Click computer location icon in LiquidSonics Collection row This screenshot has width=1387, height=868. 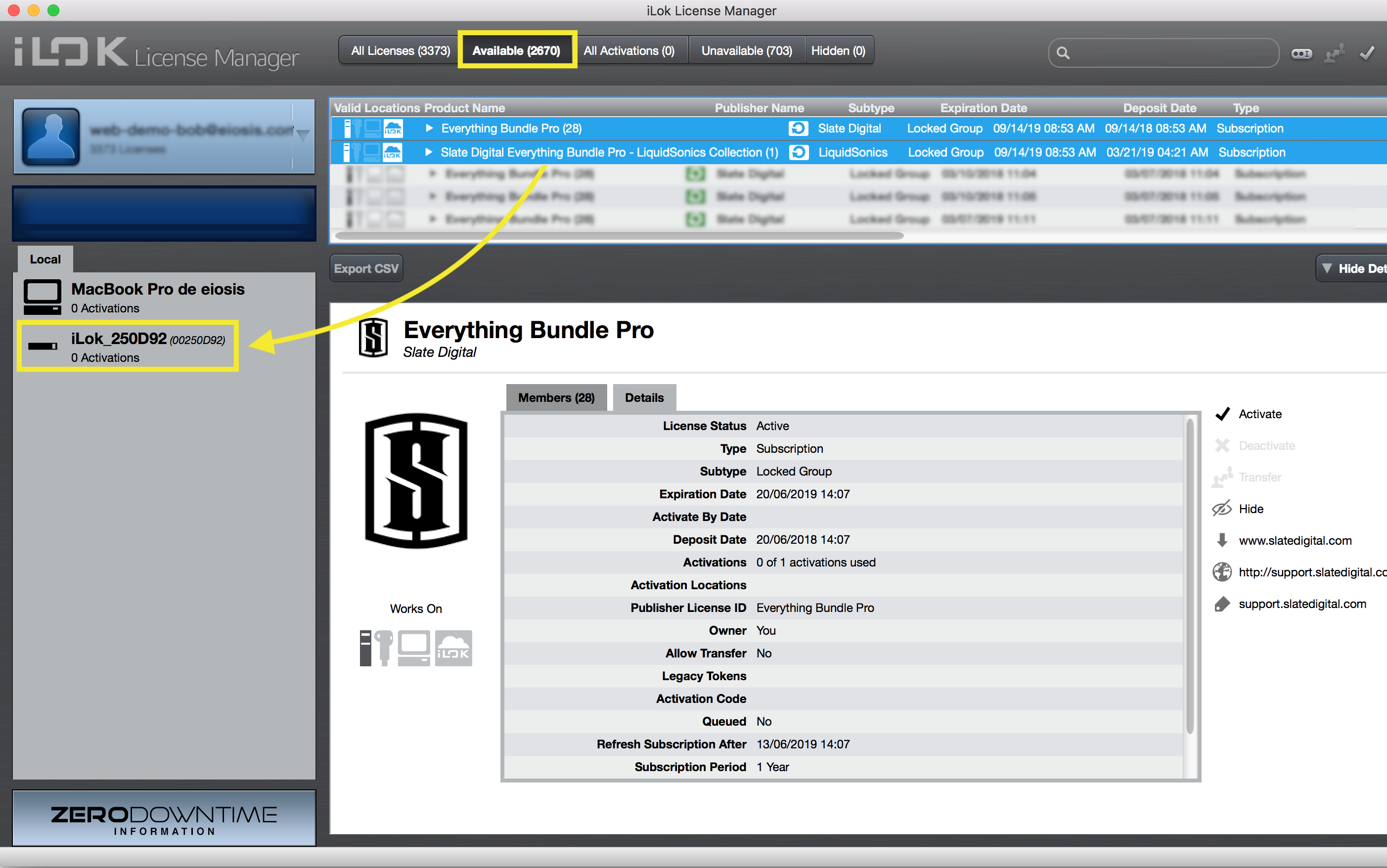[372, 152]
